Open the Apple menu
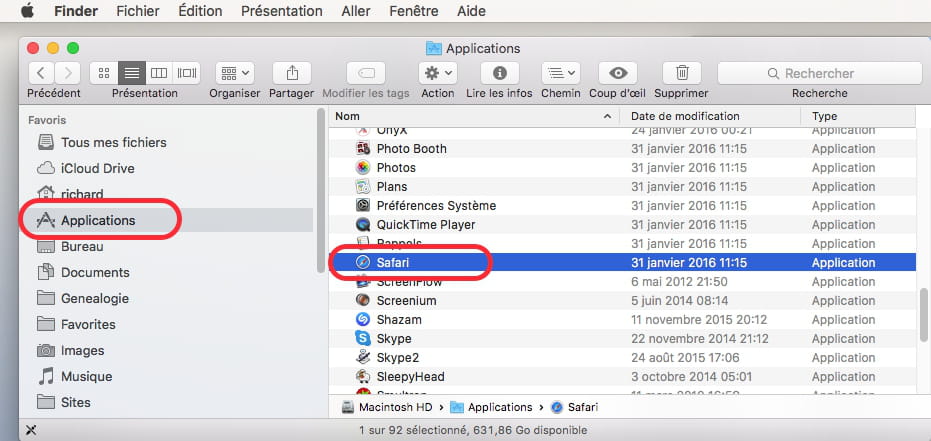This screenshot has width=931, height=441. pyautogui.click(x=27, y=11)
